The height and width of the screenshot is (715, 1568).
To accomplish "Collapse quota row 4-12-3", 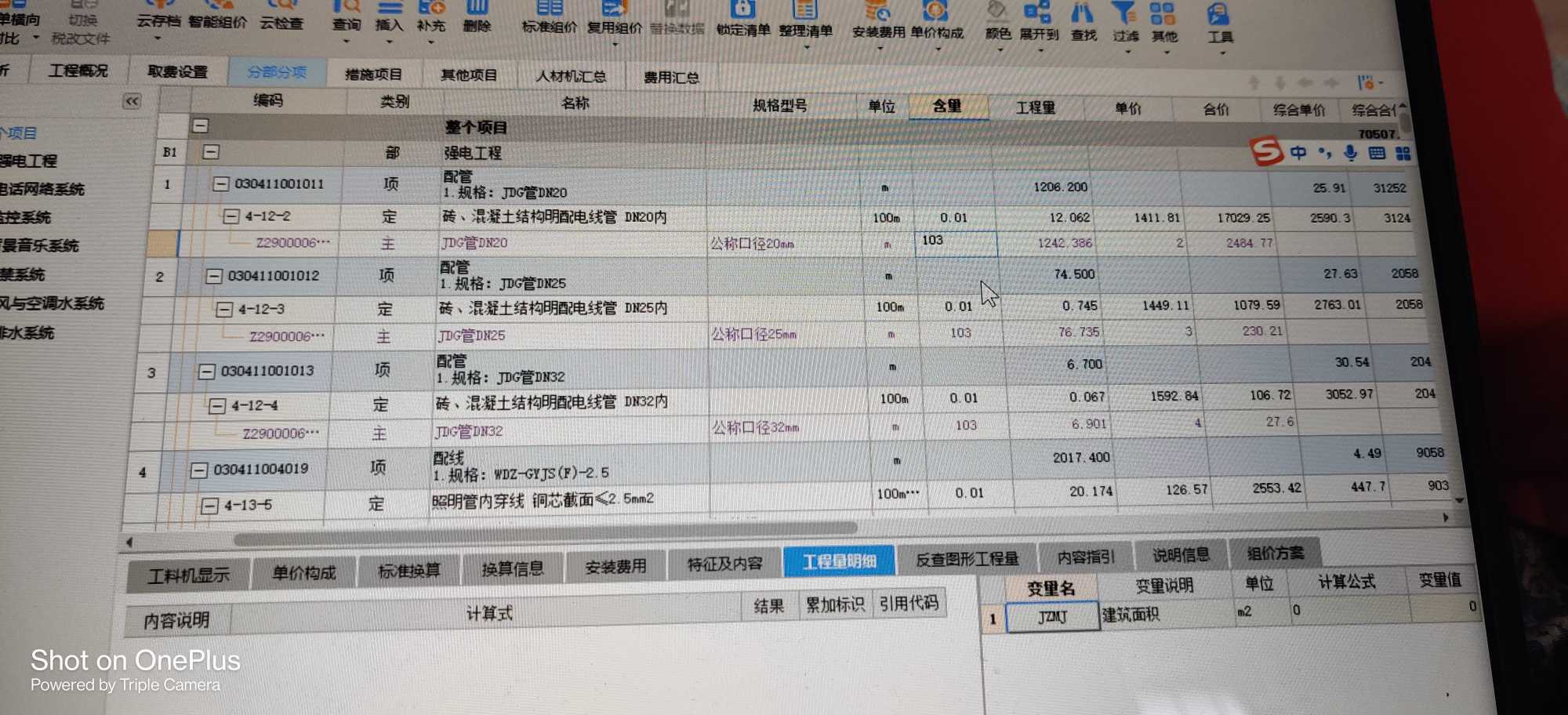I will [x=224, y=310].
